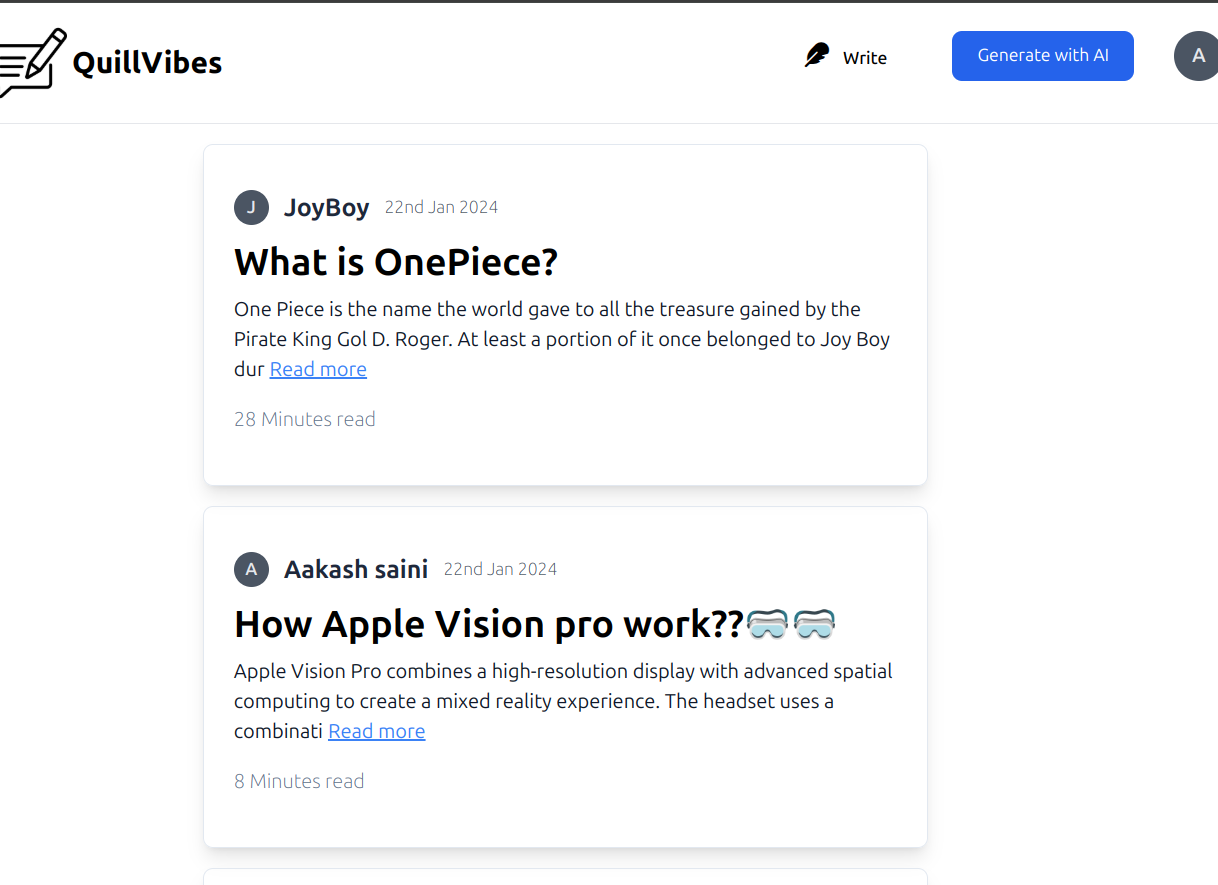Click the JoyBoy author name
The image size is (1218, 885).
coord(326,208)
